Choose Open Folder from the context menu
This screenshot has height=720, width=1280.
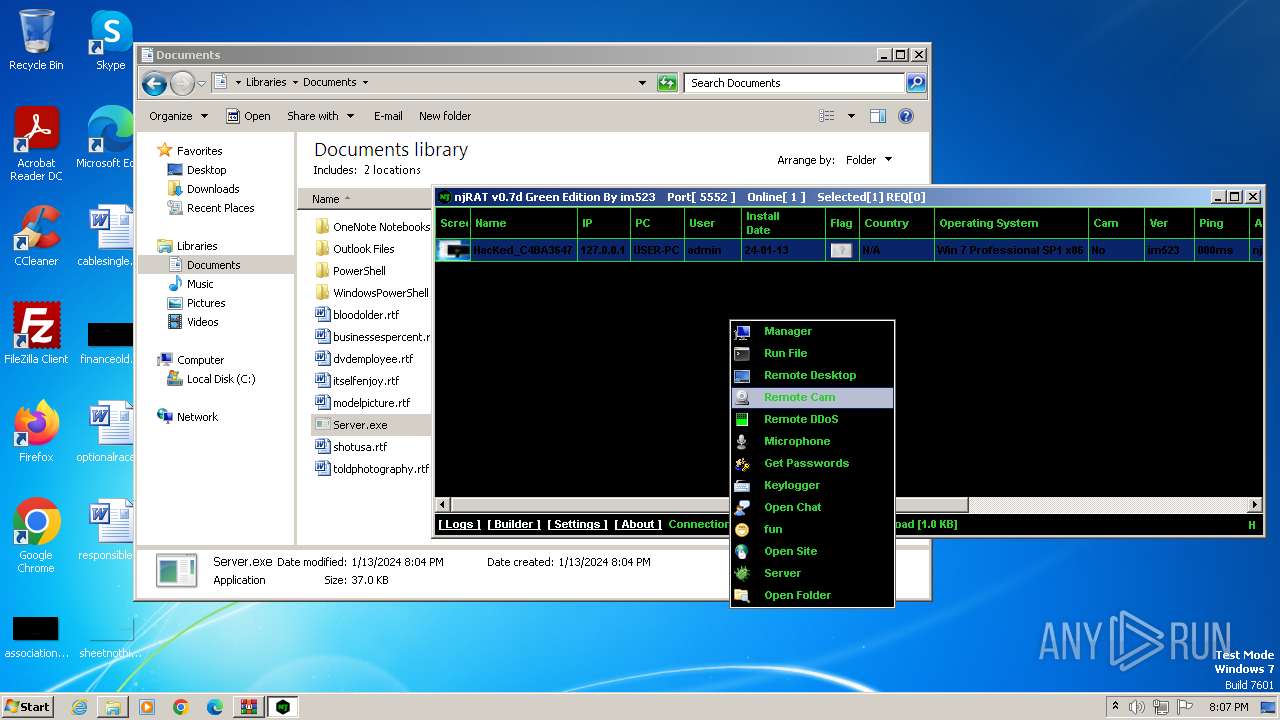[812, 595]
